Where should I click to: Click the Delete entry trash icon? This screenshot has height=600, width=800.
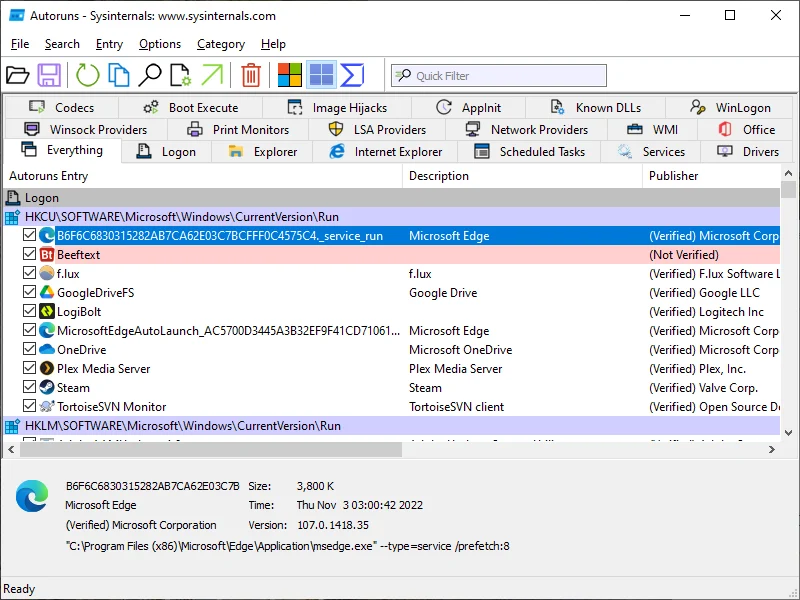pos(250,75)
